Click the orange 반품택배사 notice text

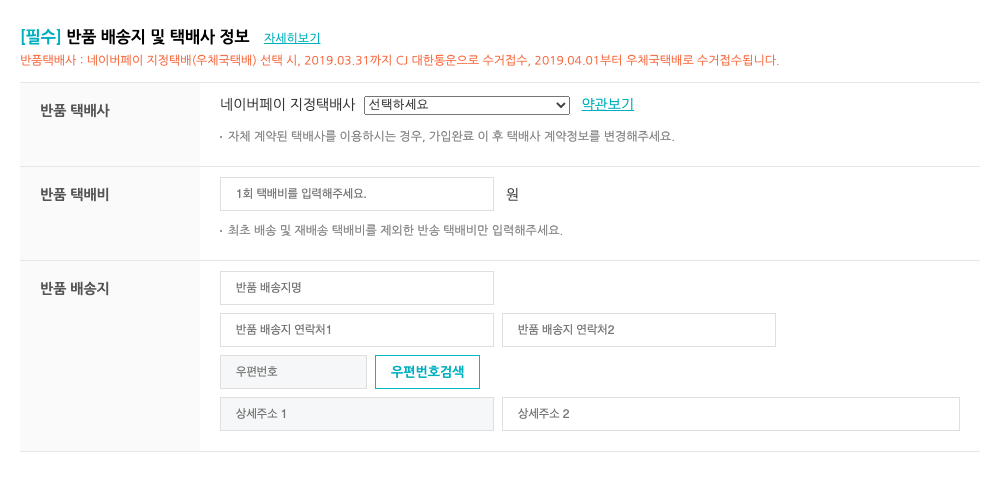click(400, 60)
